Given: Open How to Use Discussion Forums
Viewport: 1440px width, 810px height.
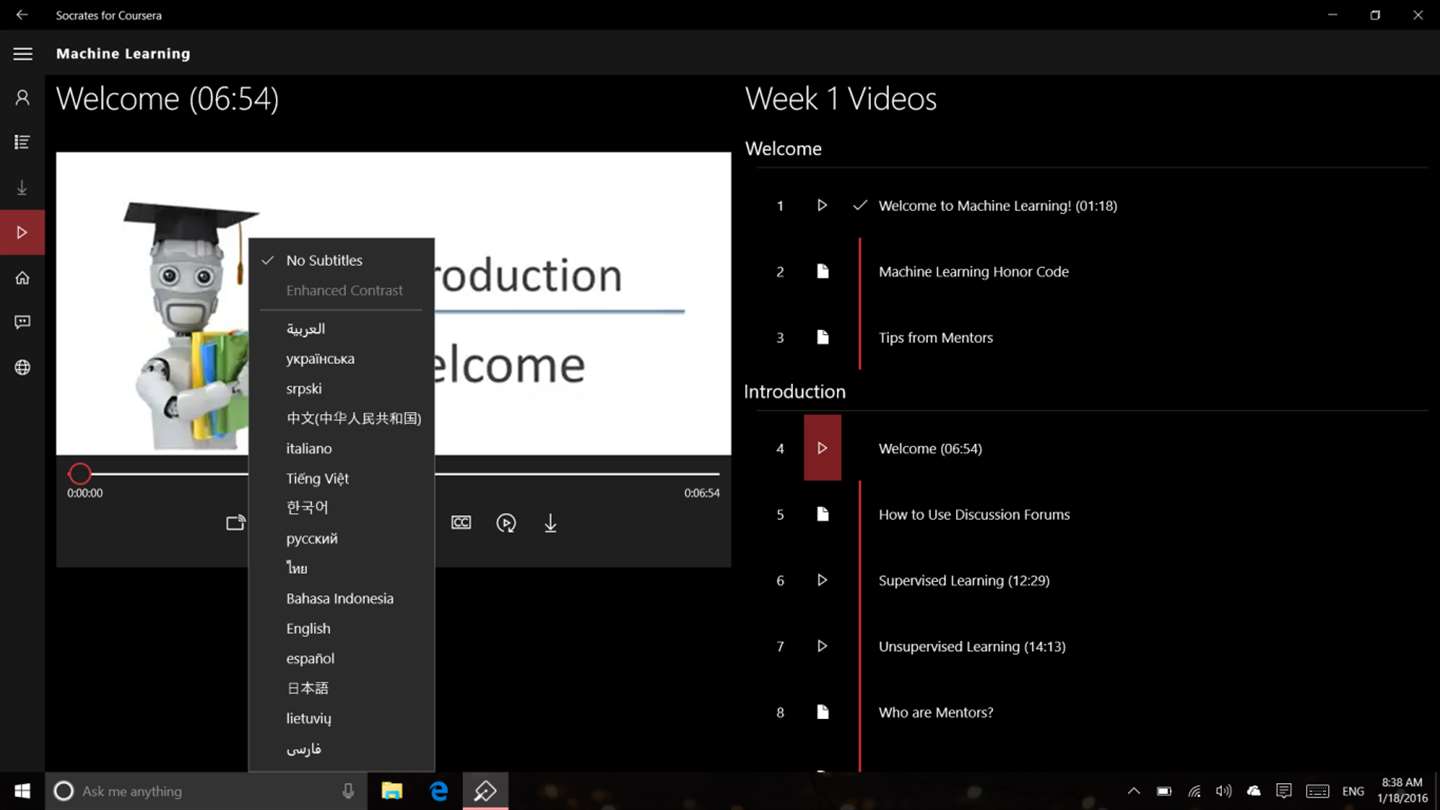Looking at the screenshot, I should (974, 514).
